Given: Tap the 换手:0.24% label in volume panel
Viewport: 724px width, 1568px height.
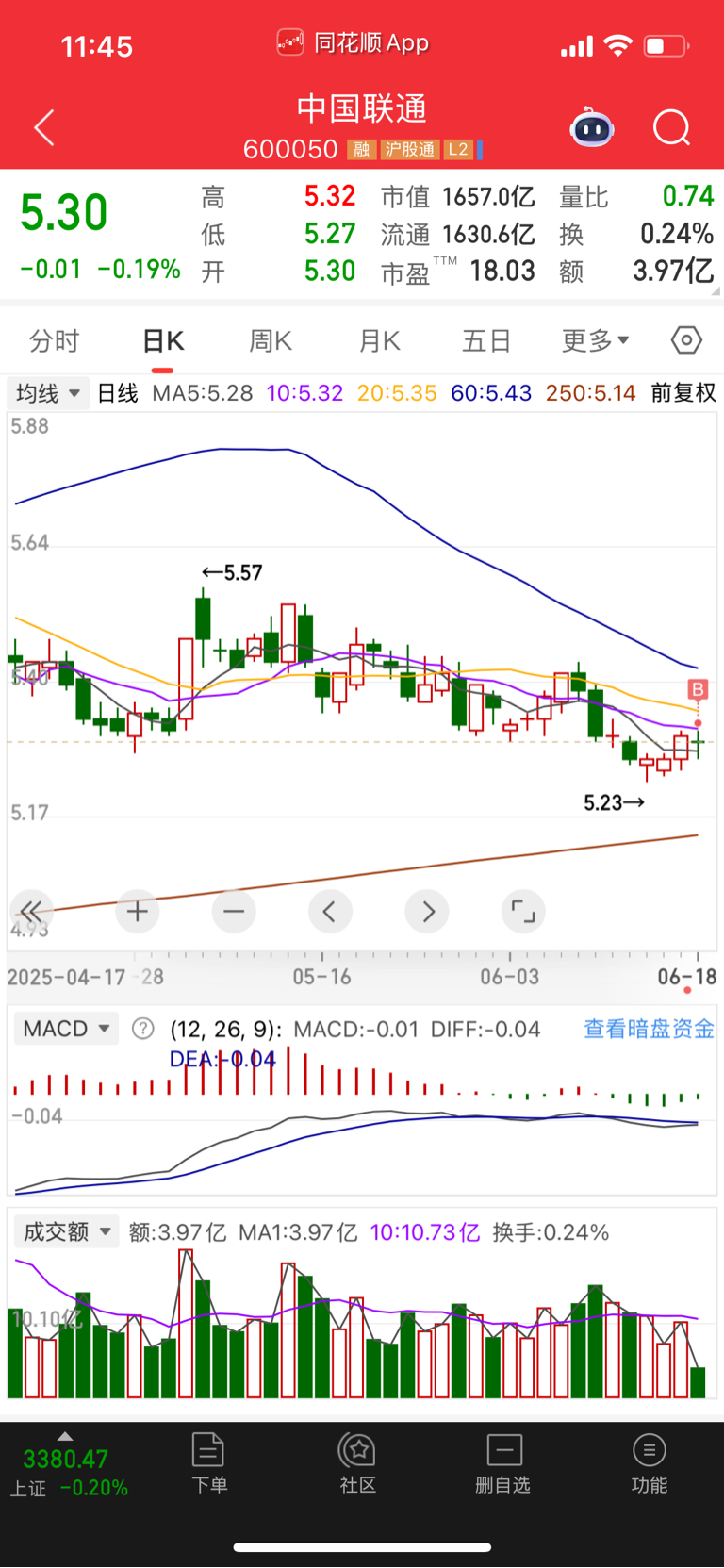Looking at the screenshot, I should pyautogui.click(x=551, y=1231).
